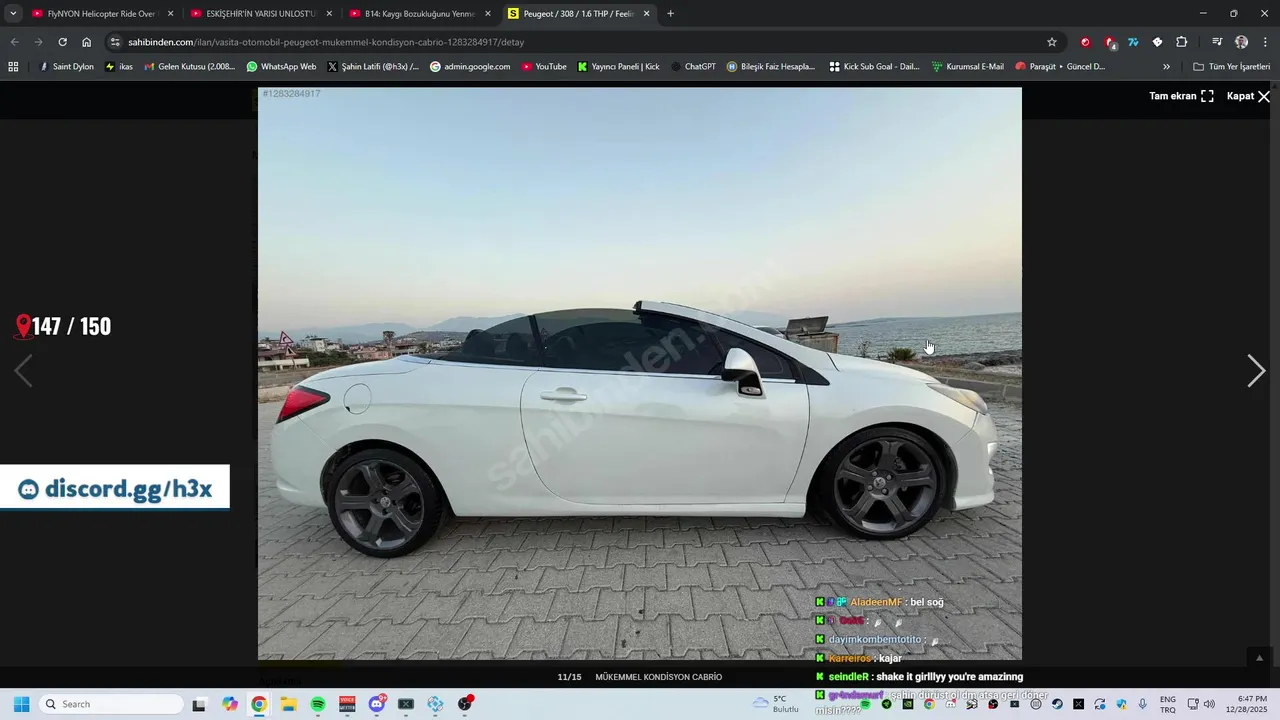Reload the sahibinden page
1280x720 pixels.
[62, 42]
